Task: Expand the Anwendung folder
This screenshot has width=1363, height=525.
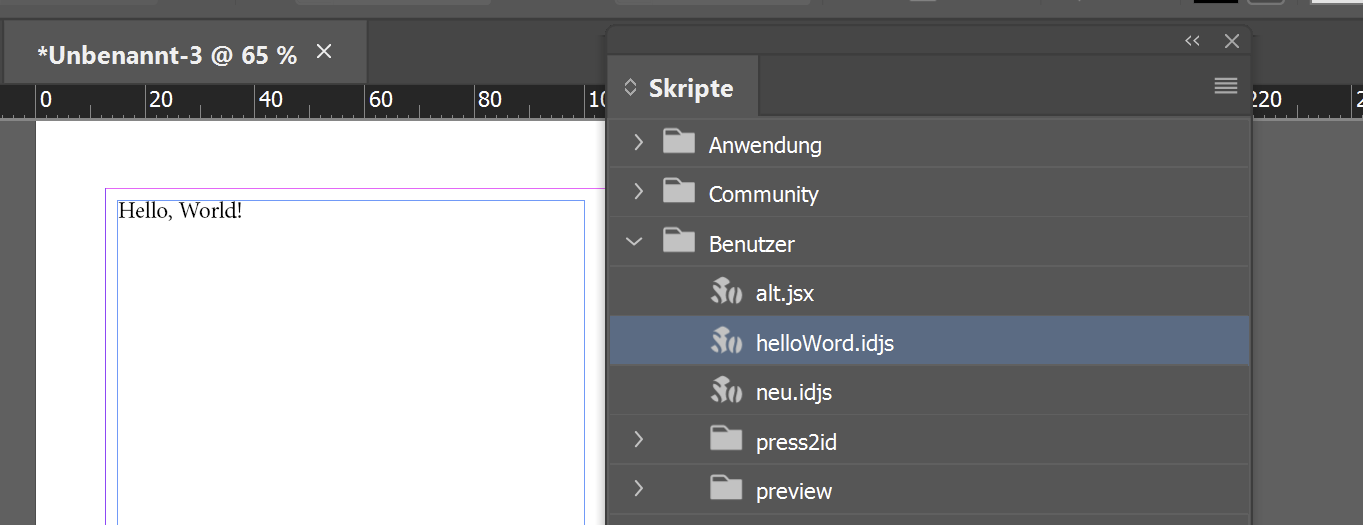Action: point(638,143)
